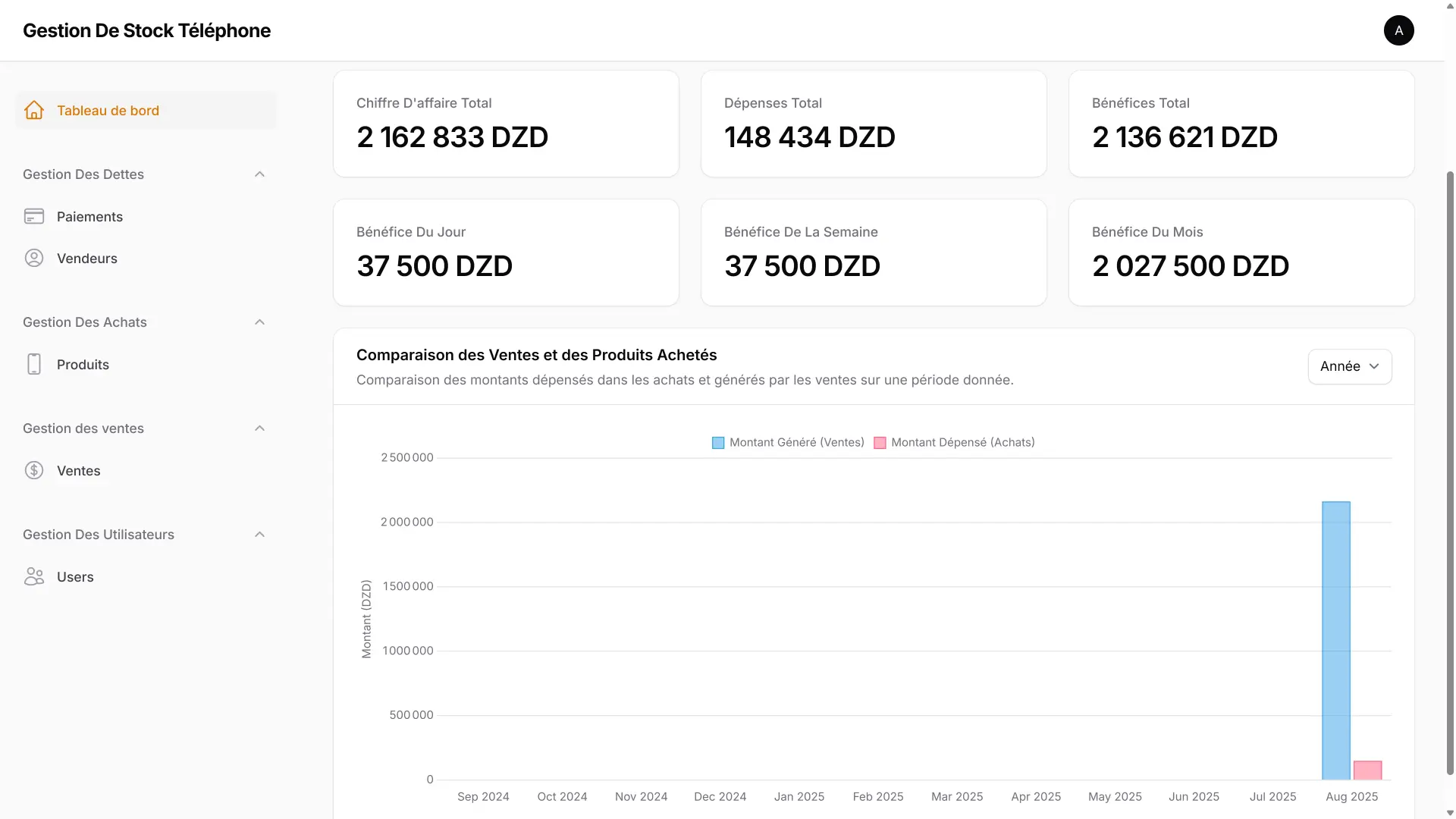Click the blue Aug 2025 sales bar
This screenshot has height=819, width=1456.
tap(1335, 641)
